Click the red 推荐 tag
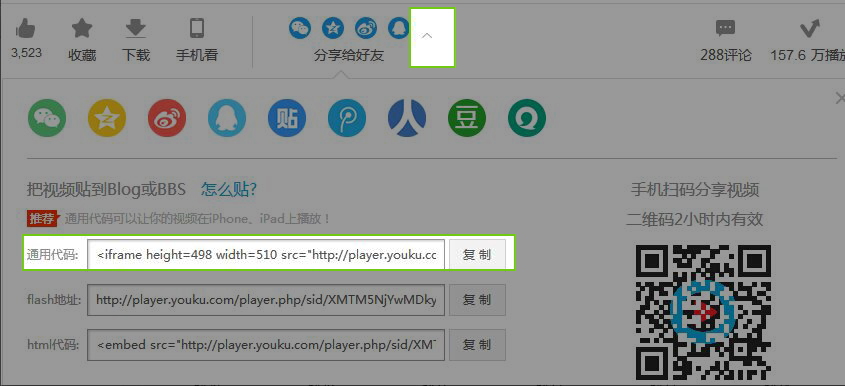 coord(42,219)
